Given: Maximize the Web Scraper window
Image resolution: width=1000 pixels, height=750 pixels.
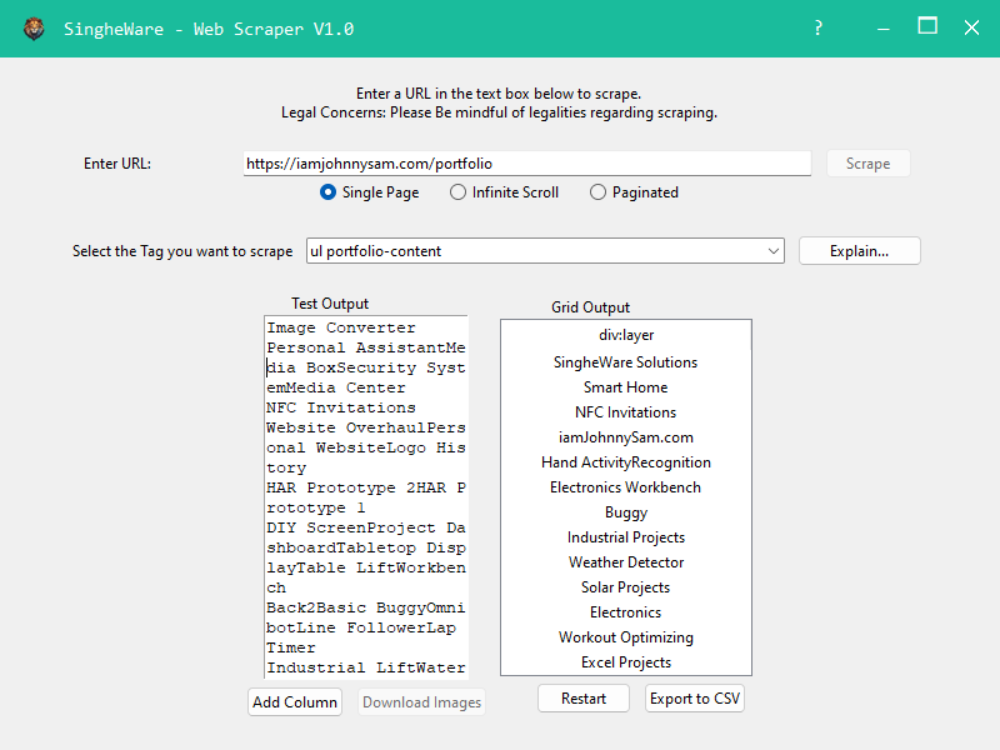Looking at the screenshot, I should point(928,27).
